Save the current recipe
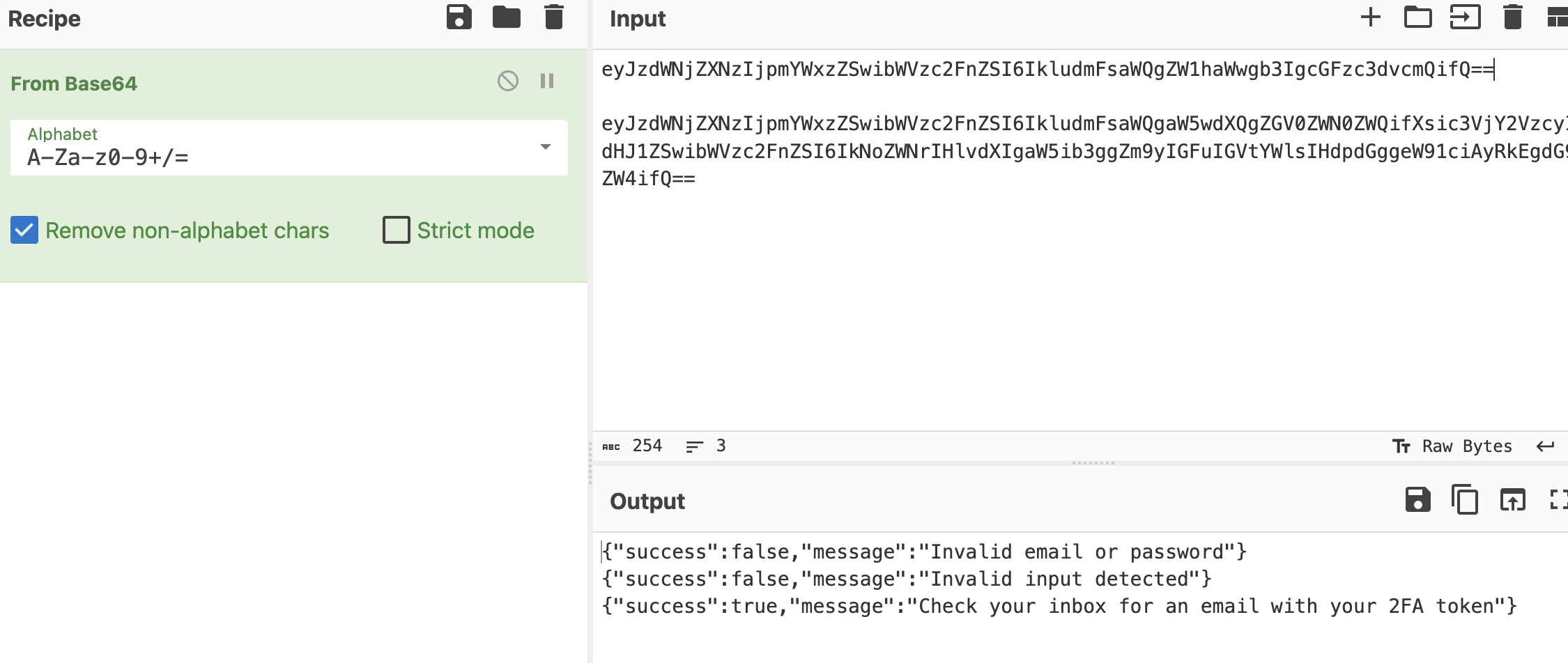The image size is (1568, 663). pos(459,17)
